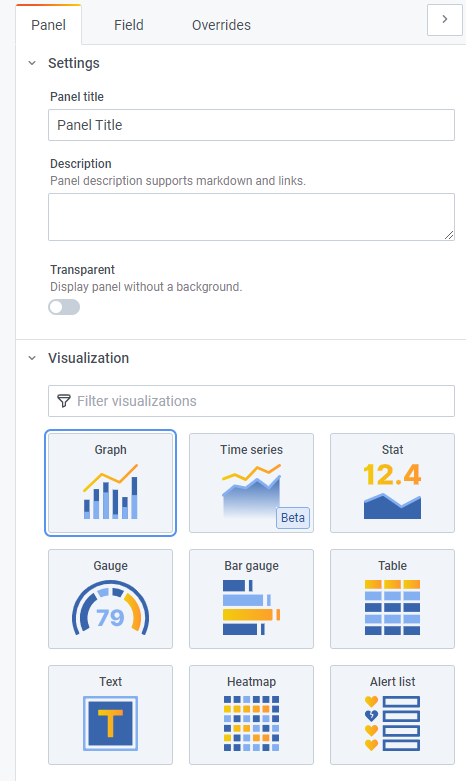Select the Graph visualization
The image size is (466, 781).
pos(111,483)
